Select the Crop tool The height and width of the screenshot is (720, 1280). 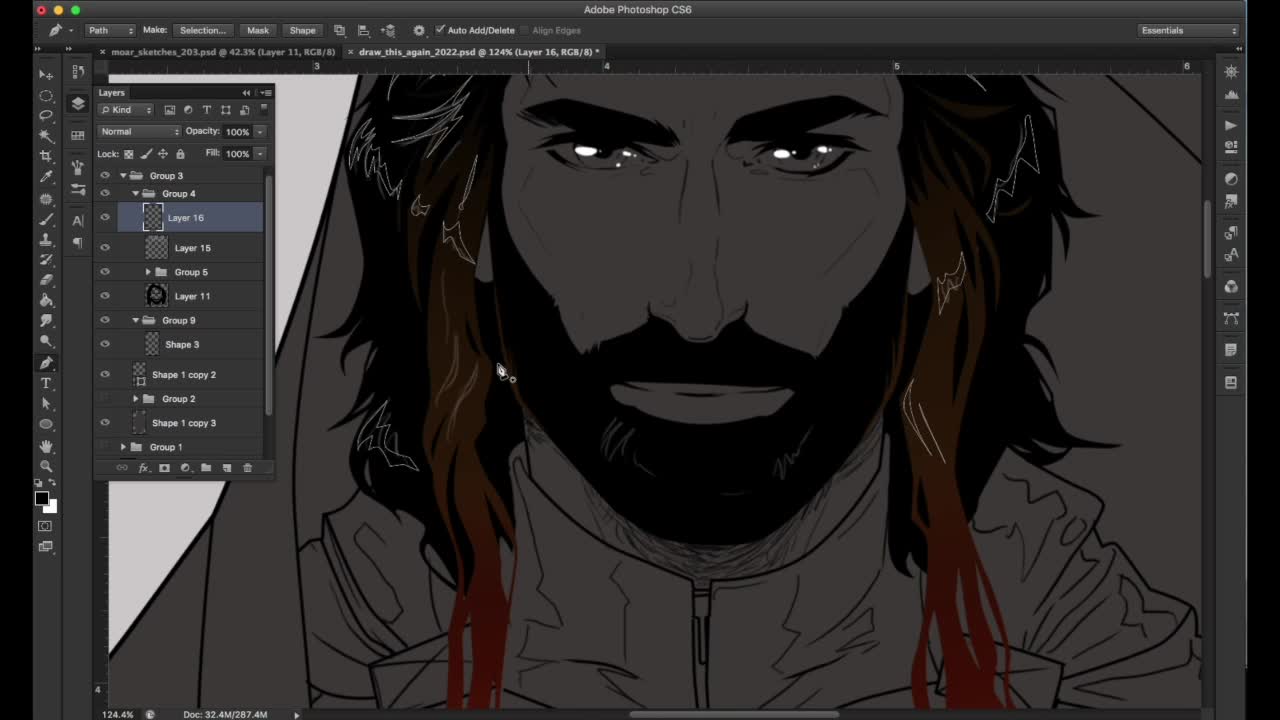46,156
